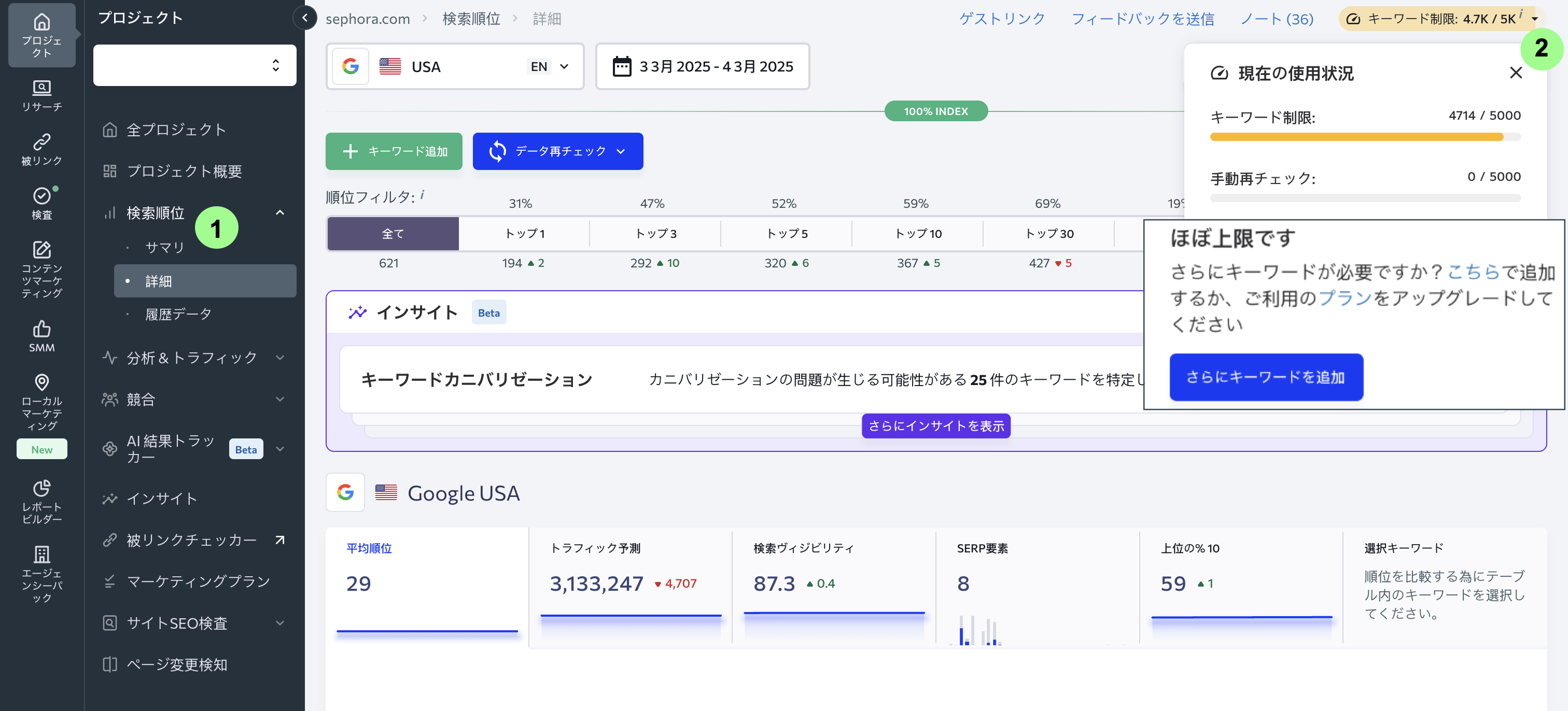Select the トラフィック予測 metric card

(x=631, y=587)
